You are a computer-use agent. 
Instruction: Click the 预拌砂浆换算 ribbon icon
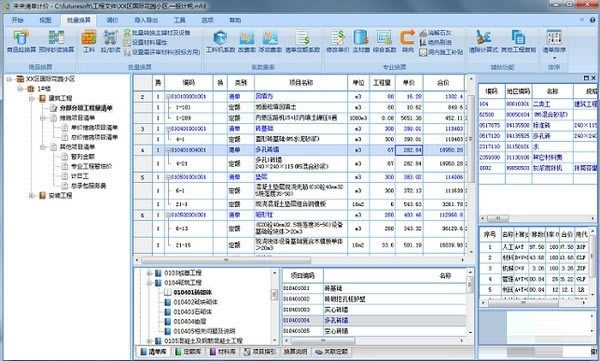[56, 38]
